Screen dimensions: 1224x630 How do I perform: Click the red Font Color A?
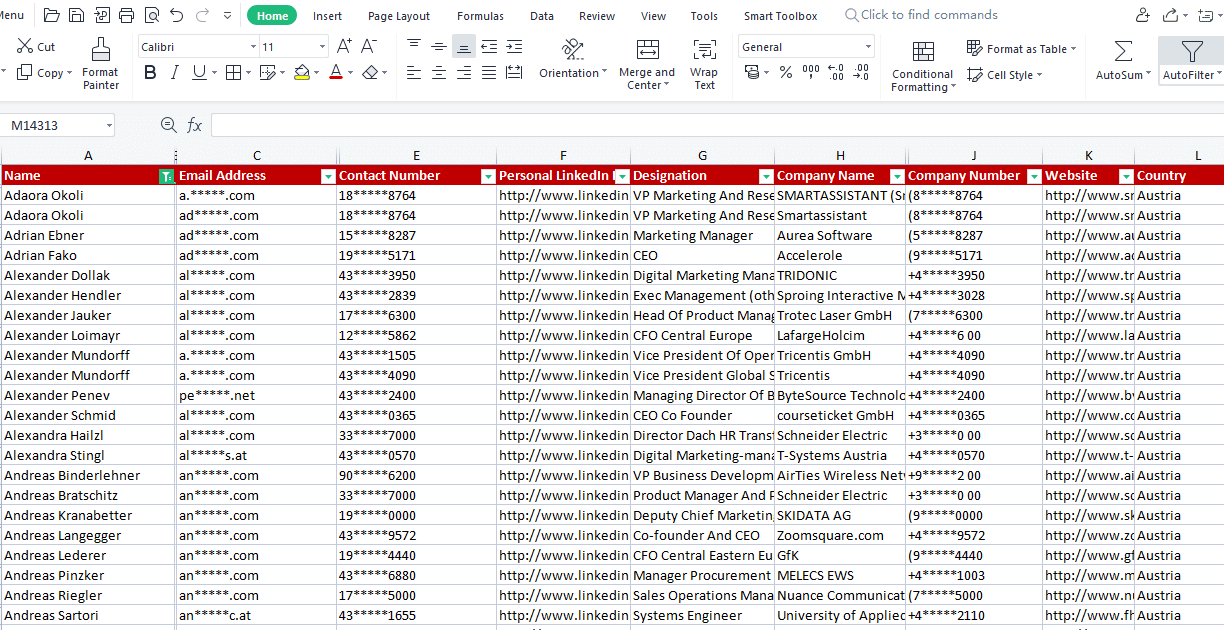pos(336,73)
